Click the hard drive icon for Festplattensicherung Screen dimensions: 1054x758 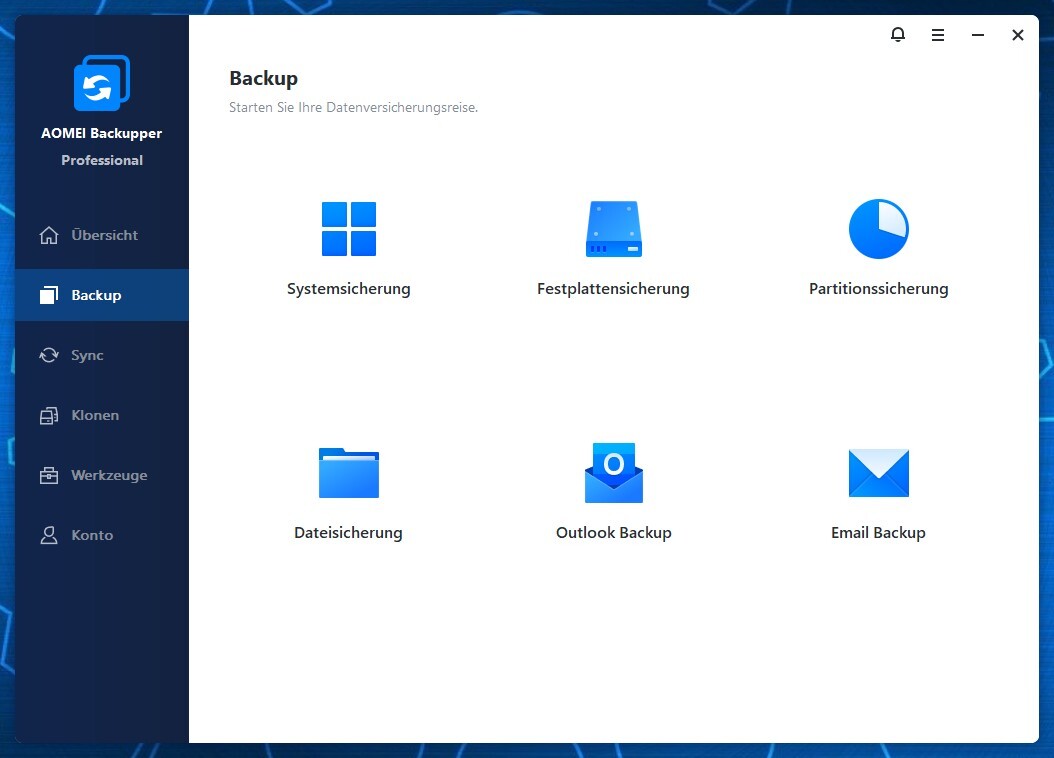[613, 229]
